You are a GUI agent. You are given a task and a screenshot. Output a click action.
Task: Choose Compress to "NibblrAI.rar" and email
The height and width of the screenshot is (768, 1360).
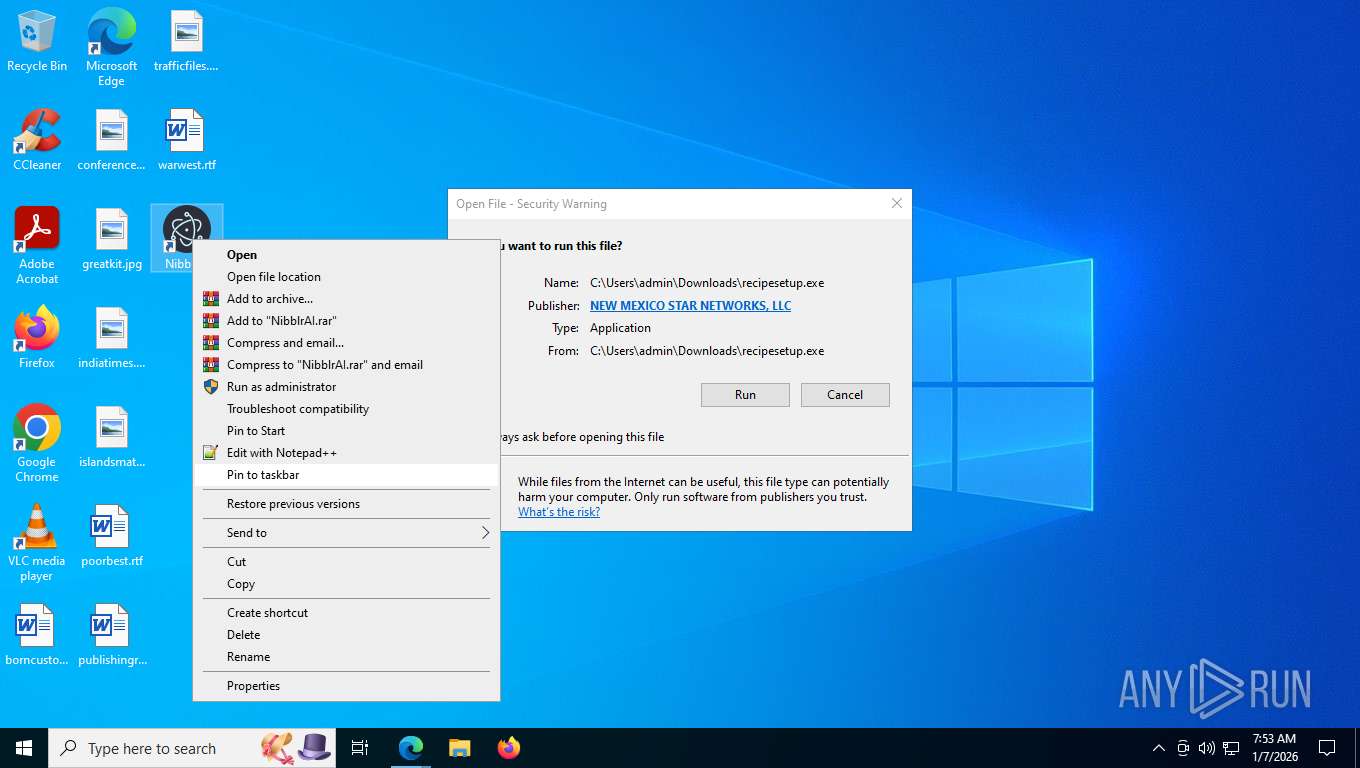(x=346, y=365)
